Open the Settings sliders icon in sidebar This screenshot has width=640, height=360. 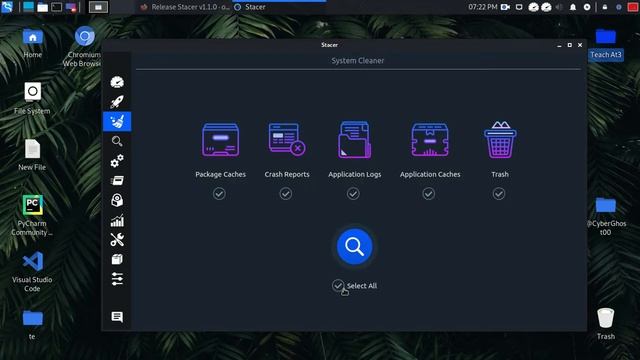point(117,279)
